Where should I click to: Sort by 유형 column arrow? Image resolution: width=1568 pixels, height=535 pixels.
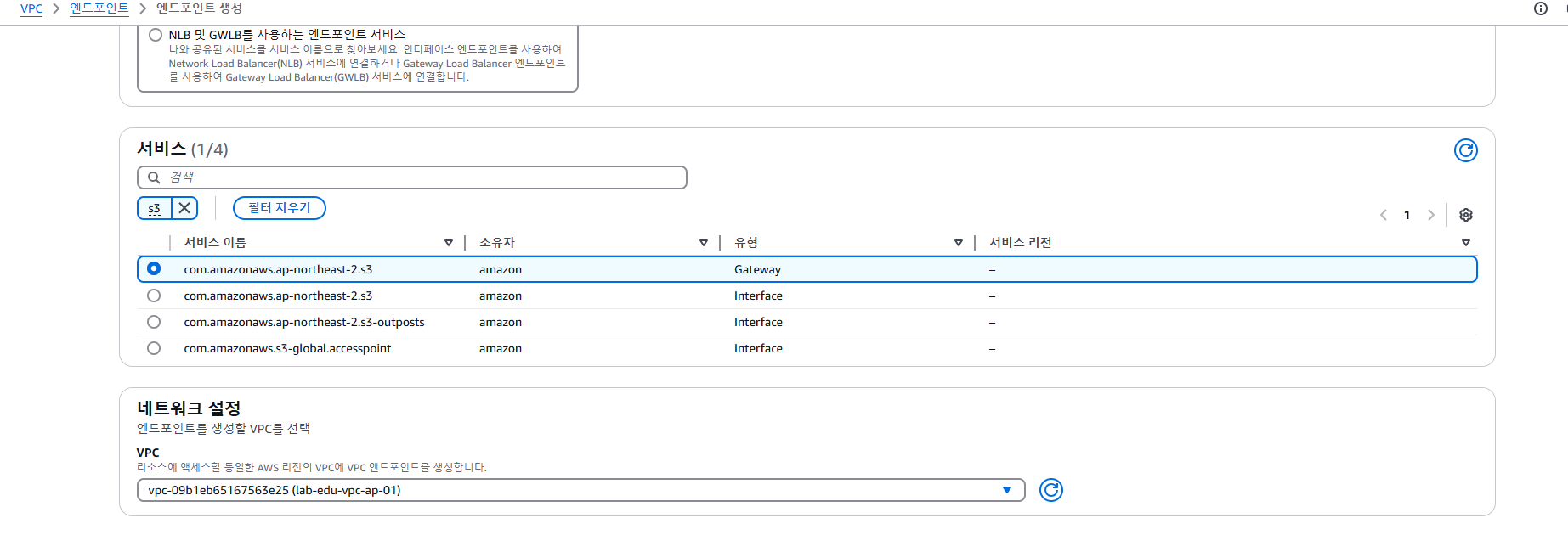(959, 243)
